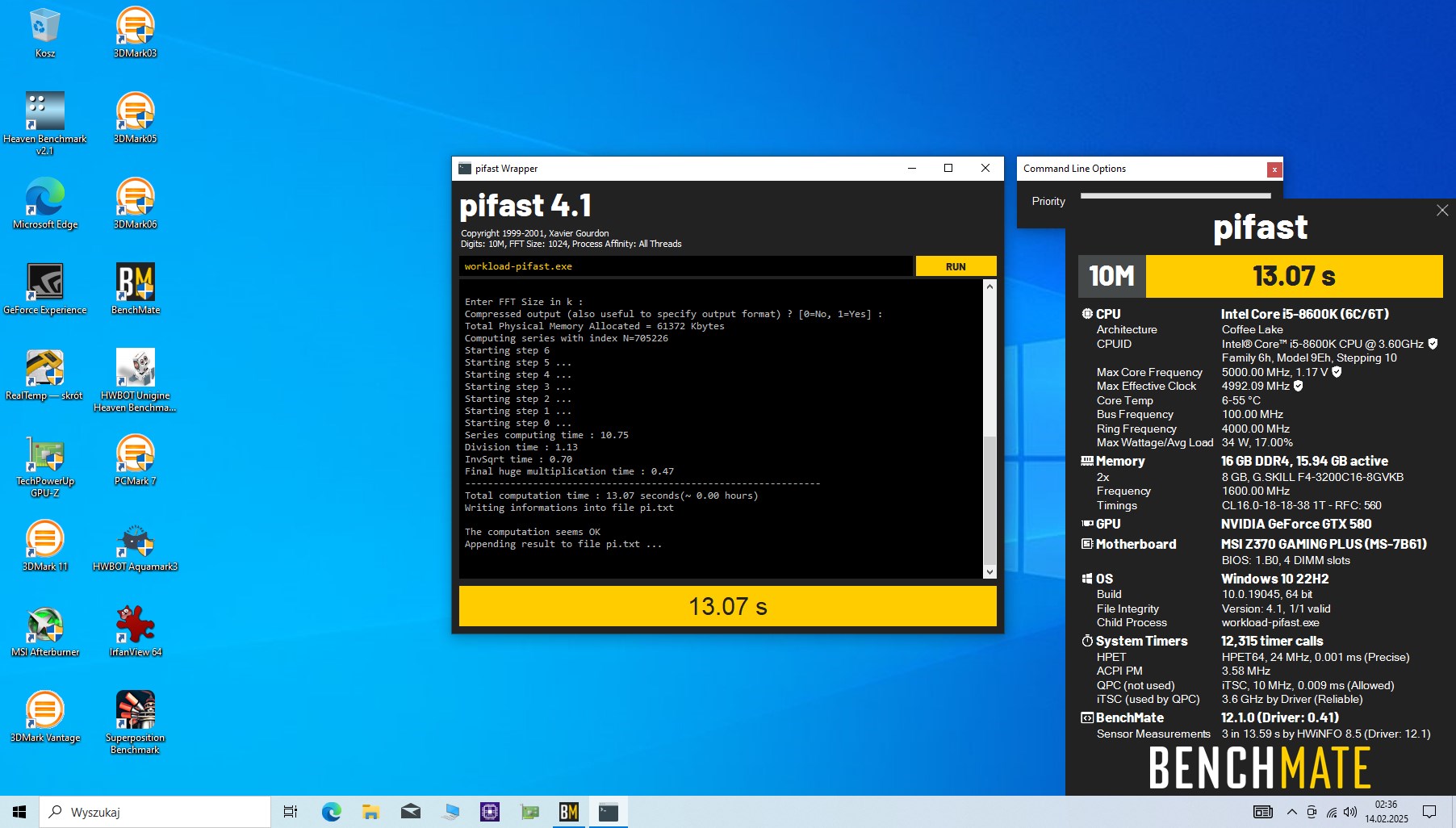Image resolution: width=1456 pixels, height=828 pixels.
Task: Click the Microsoft Edge desktop icon
Action: coord(44,204)
